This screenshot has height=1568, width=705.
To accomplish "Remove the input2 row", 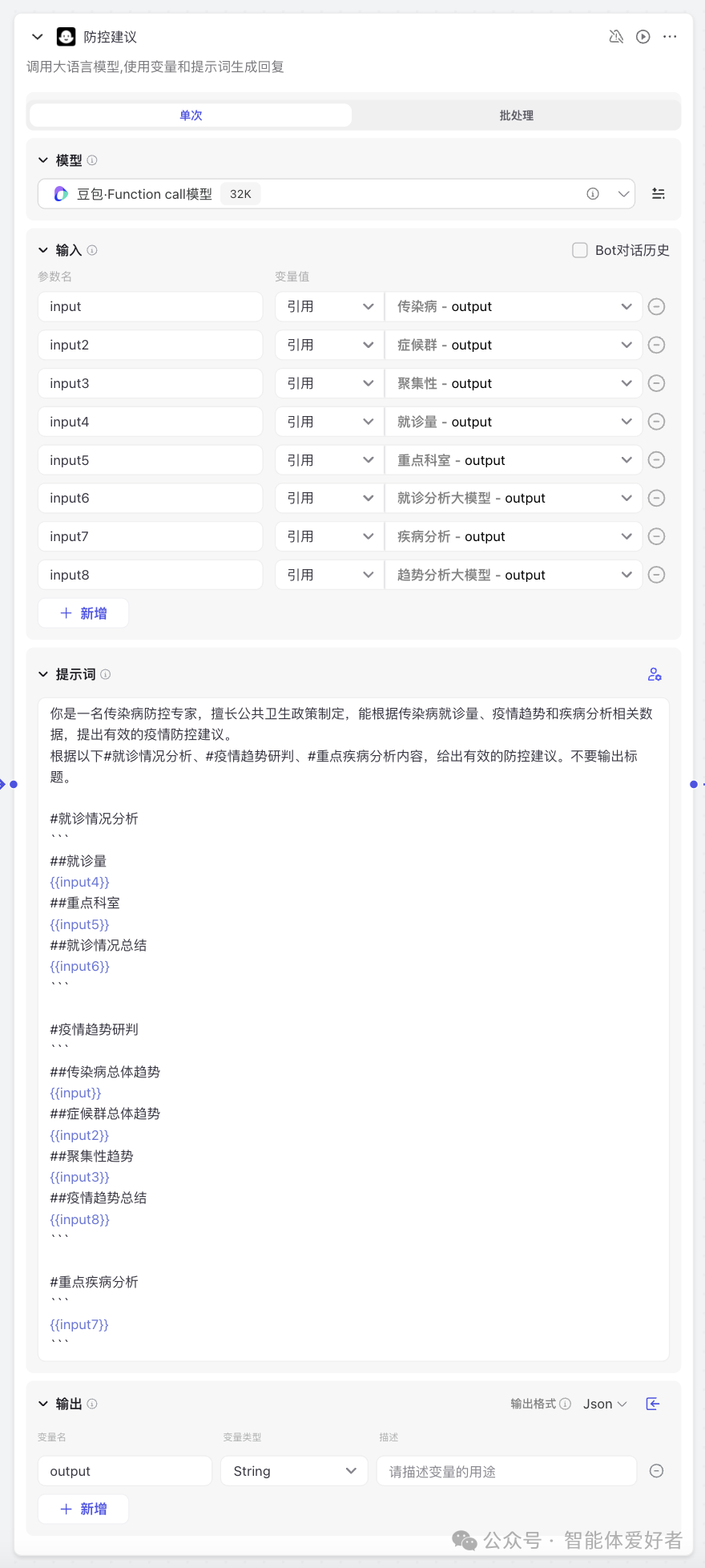I will 656,346.
